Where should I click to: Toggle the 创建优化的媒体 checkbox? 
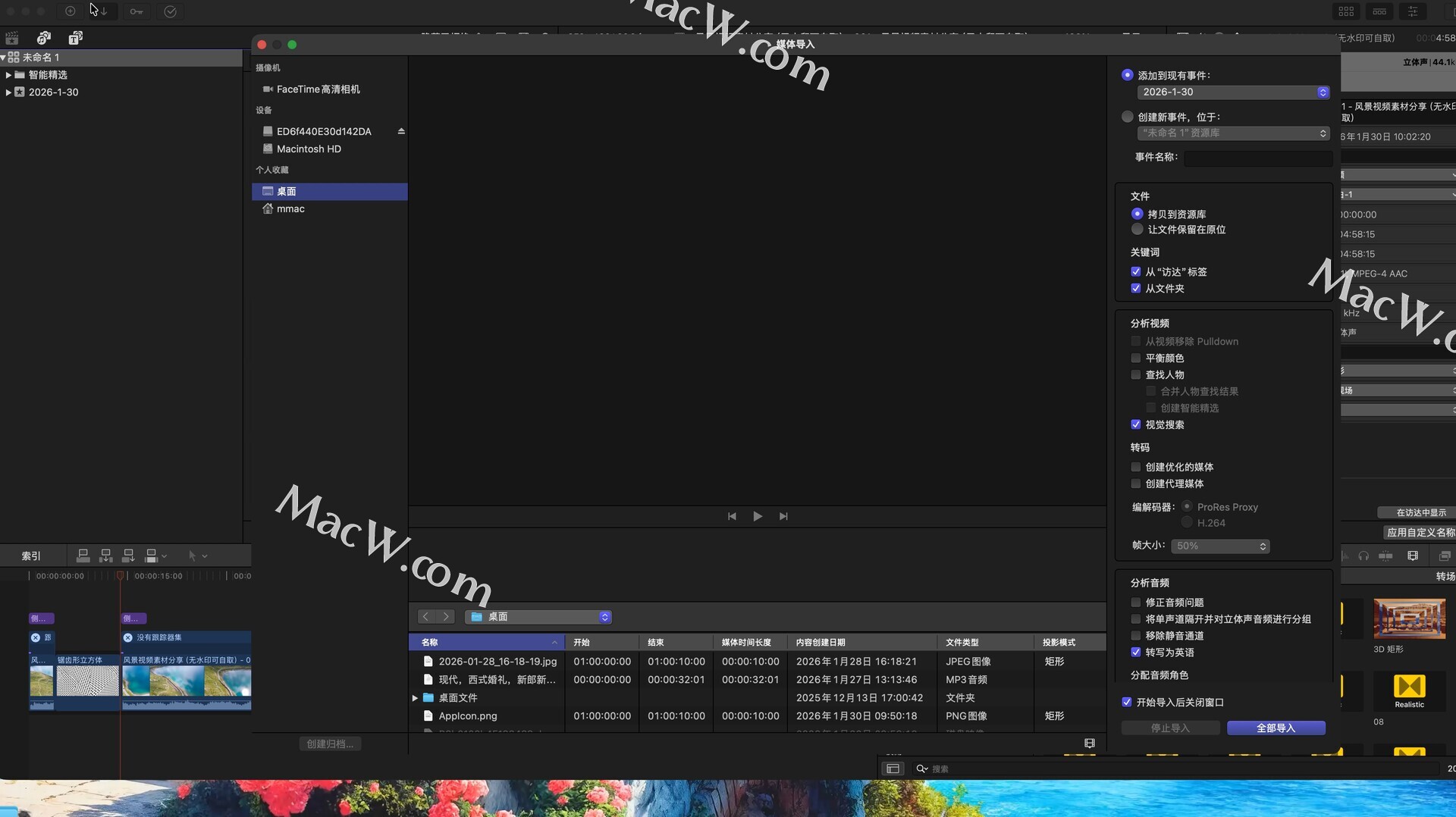click(1136, 468)
